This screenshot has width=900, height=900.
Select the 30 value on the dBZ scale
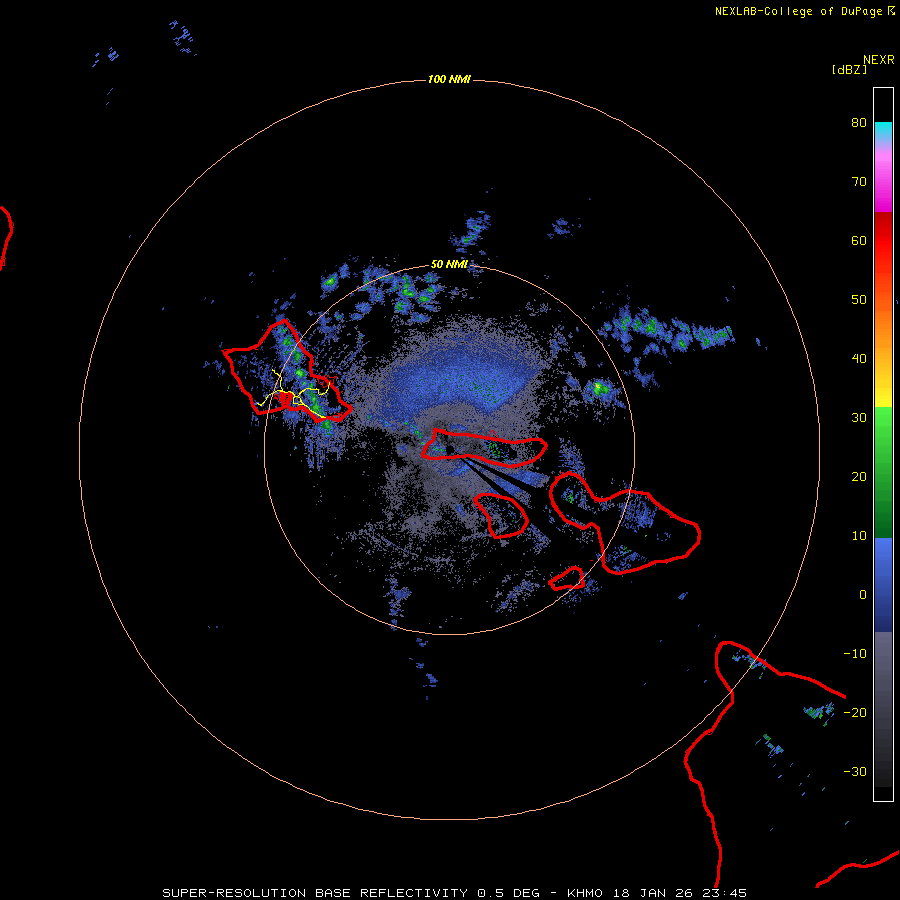[x=859, y=417]
